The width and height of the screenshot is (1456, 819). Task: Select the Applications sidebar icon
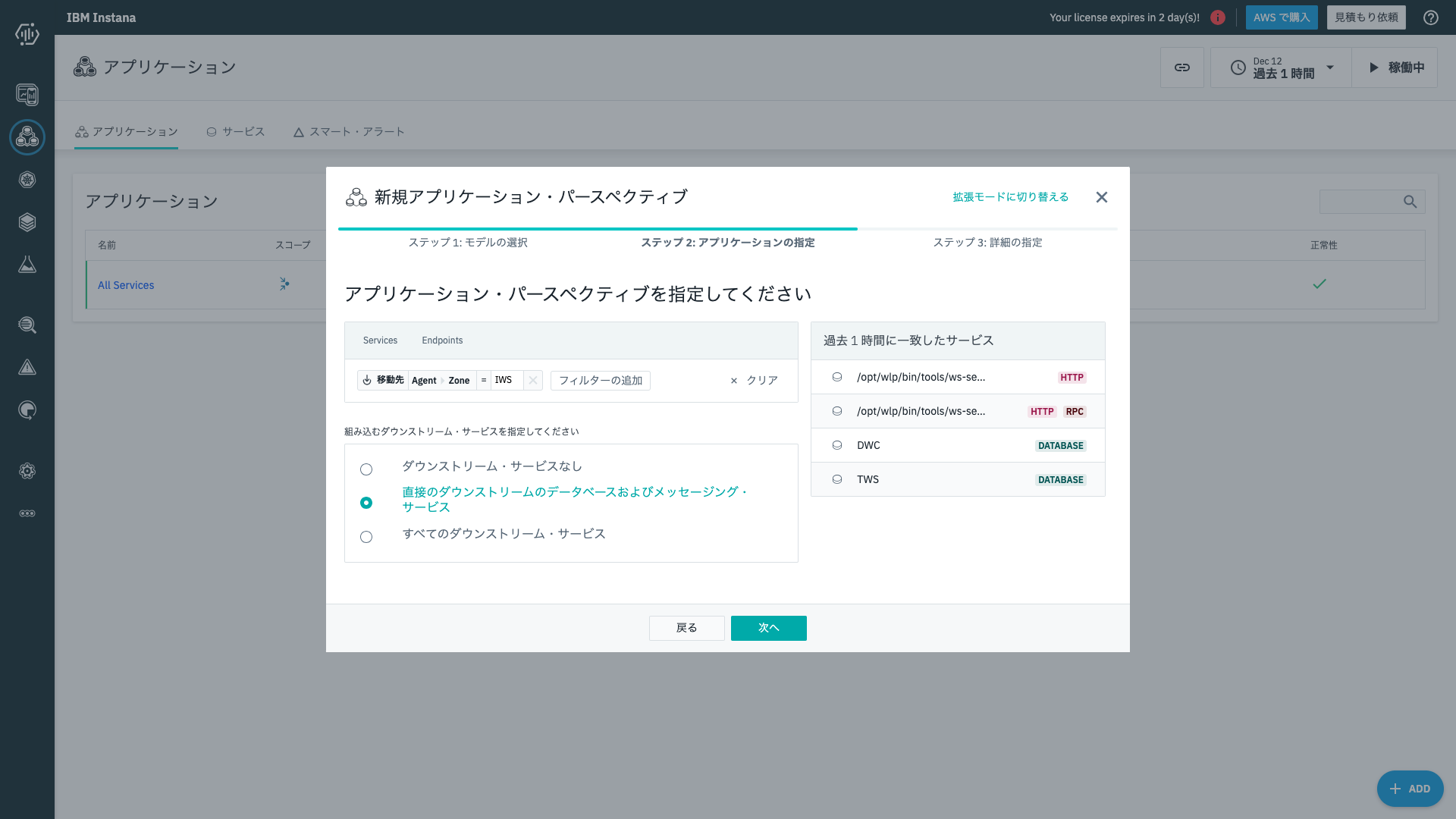(x=27, y=137)
